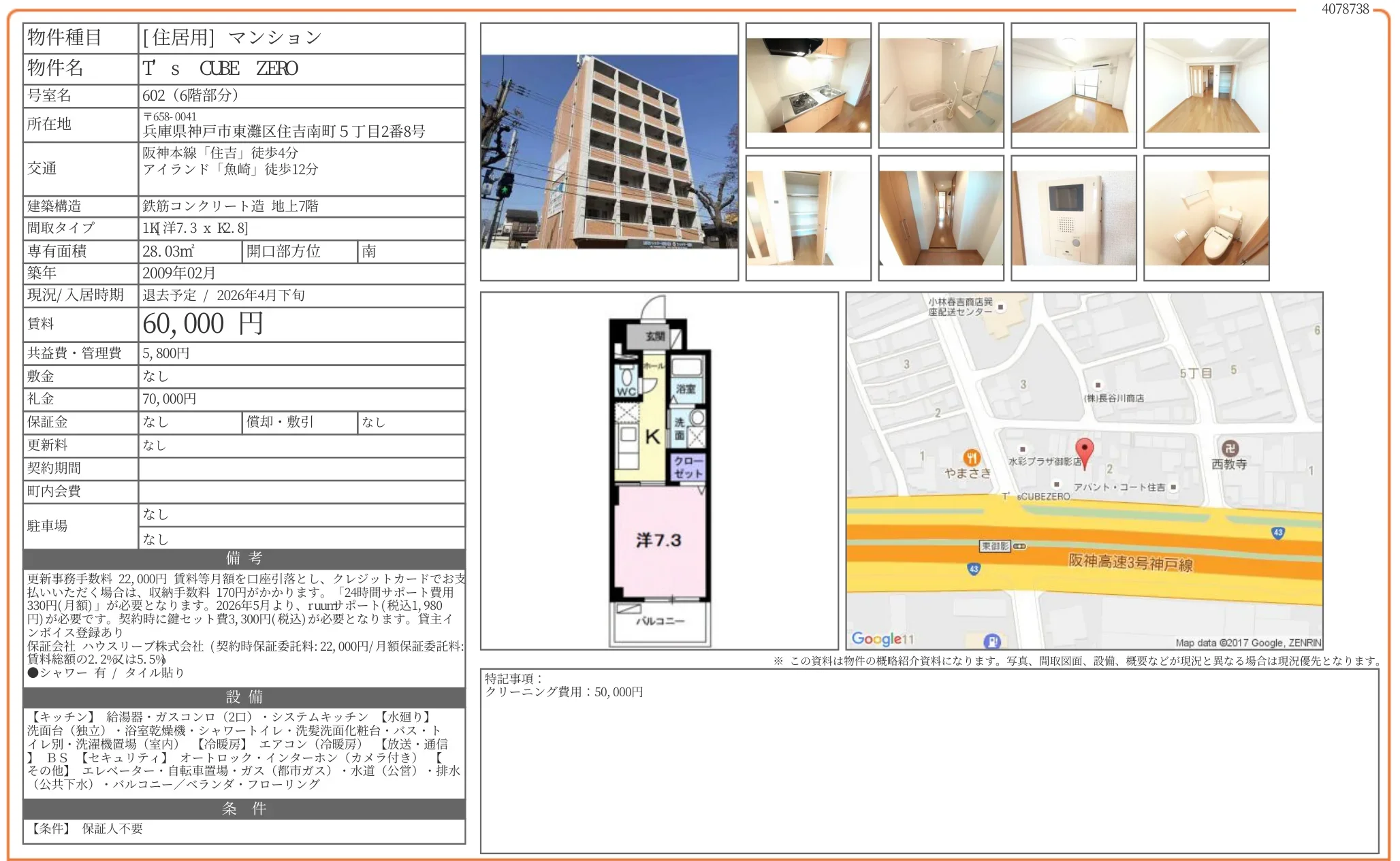The image size is (1400, 861).
Task: Open the hallway corridor photo thumbnail
Action: pos(940,218)
